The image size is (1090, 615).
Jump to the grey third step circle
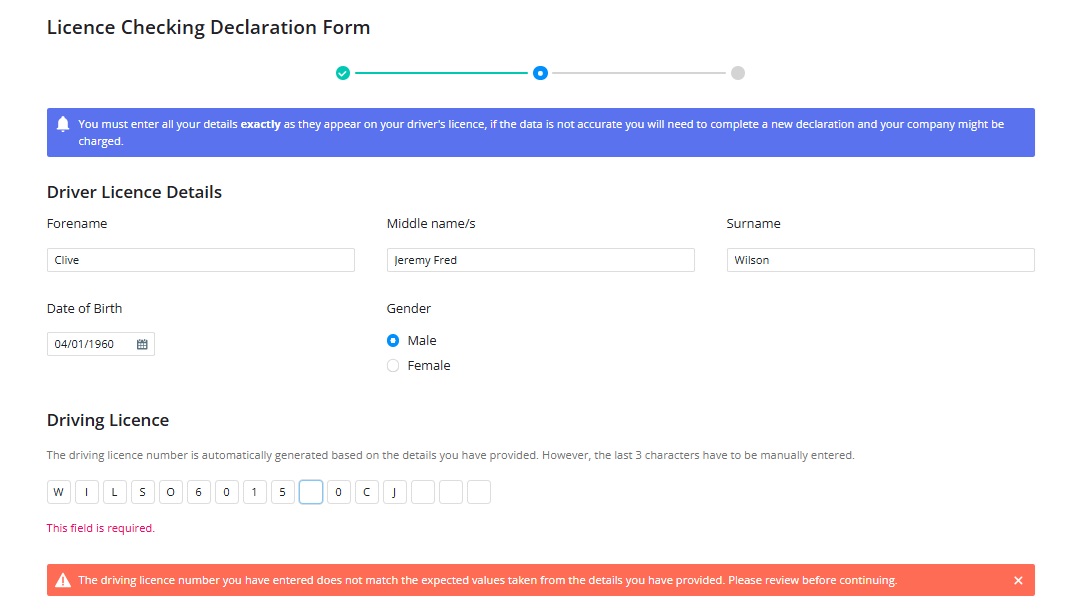[738, 73]
